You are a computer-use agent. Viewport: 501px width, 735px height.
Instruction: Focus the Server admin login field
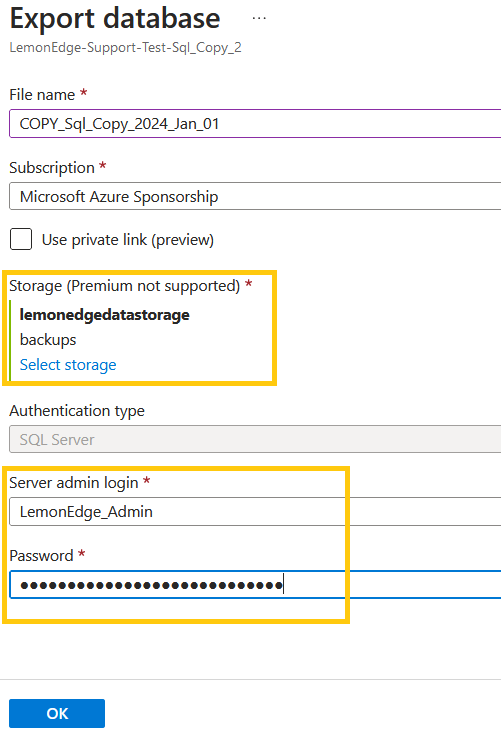point(255,511)
